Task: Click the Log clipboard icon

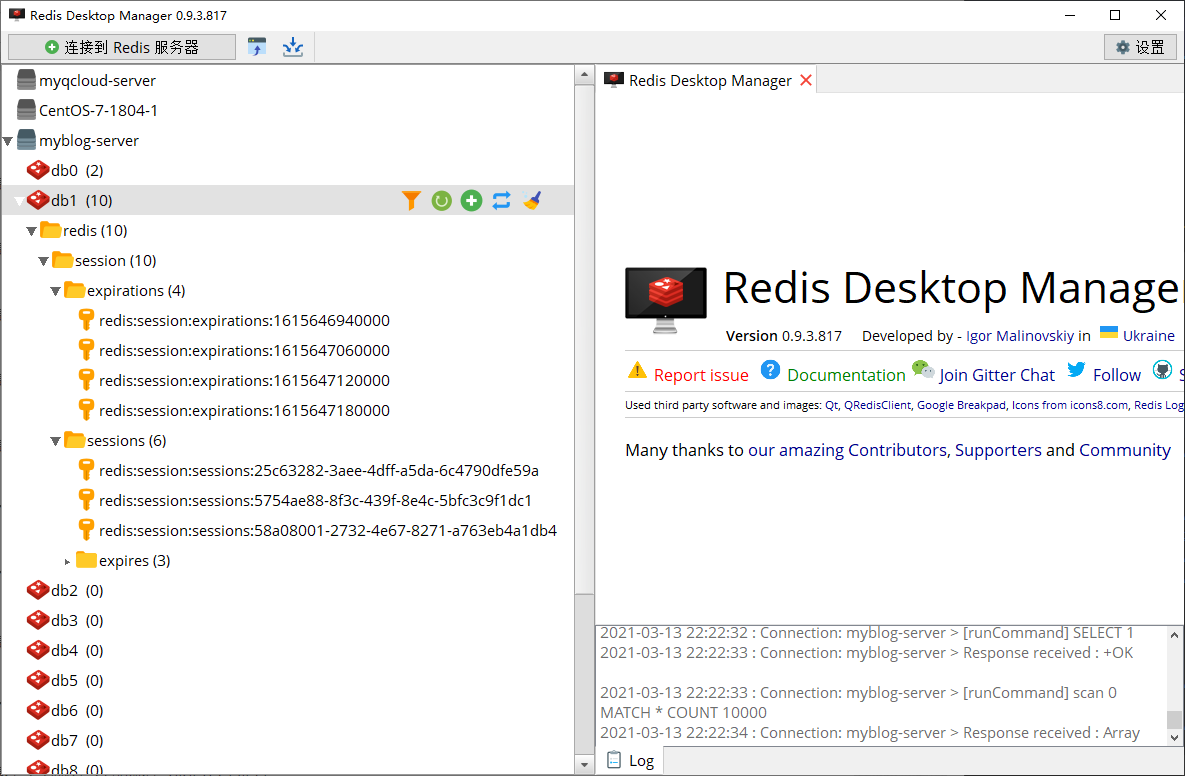Action: 614,759
